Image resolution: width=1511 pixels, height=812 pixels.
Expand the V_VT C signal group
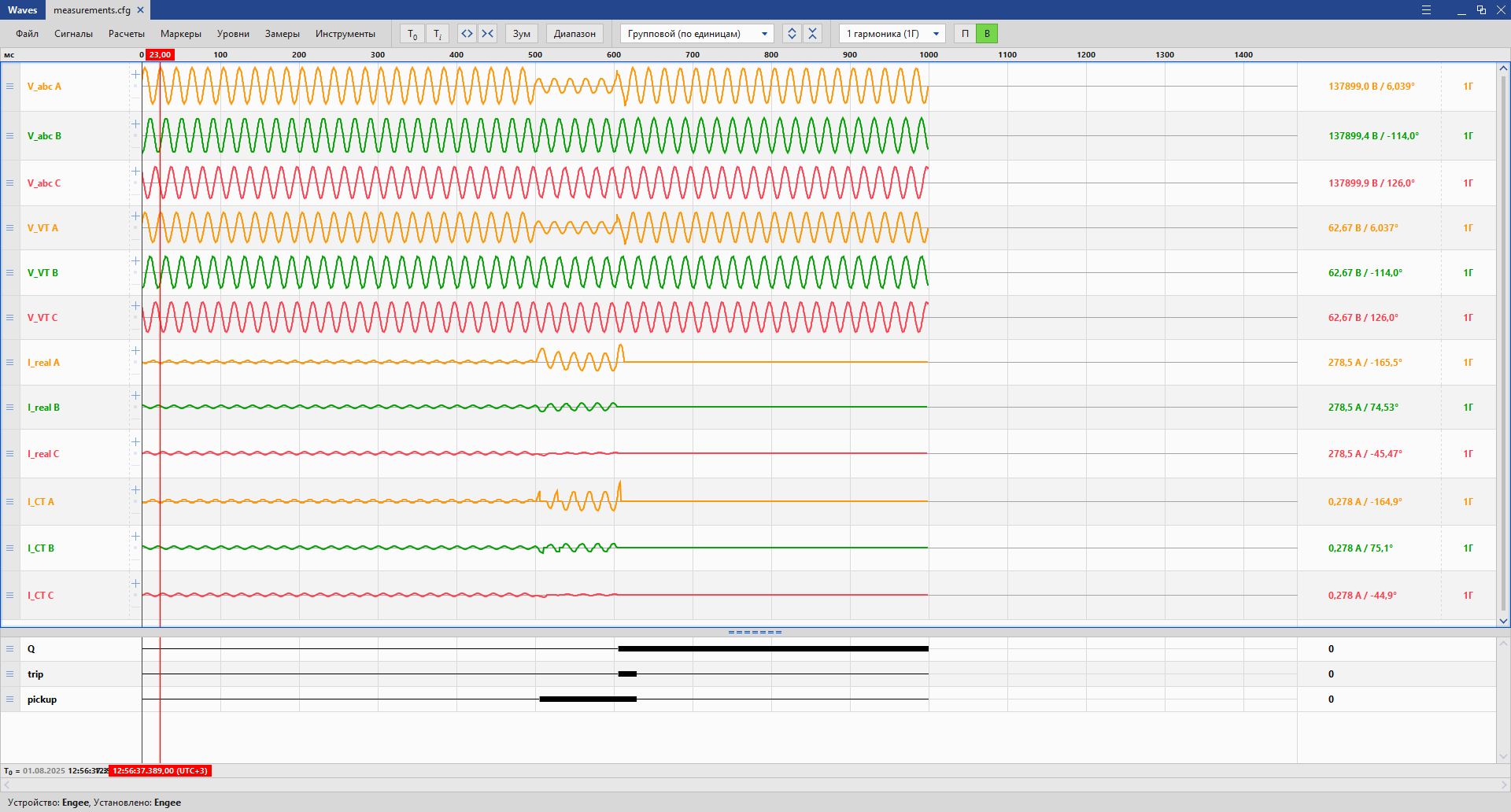click(x=135, y=306)
